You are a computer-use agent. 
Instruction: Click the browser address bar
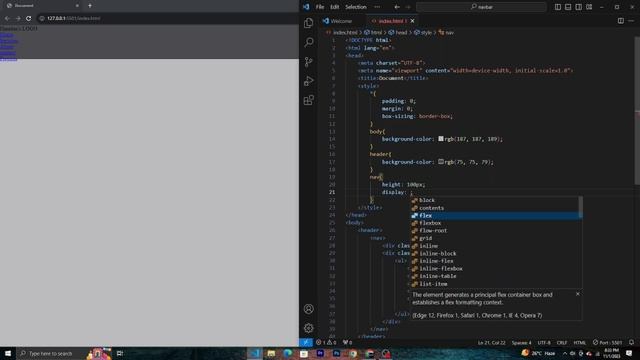[x=167, y=18]
